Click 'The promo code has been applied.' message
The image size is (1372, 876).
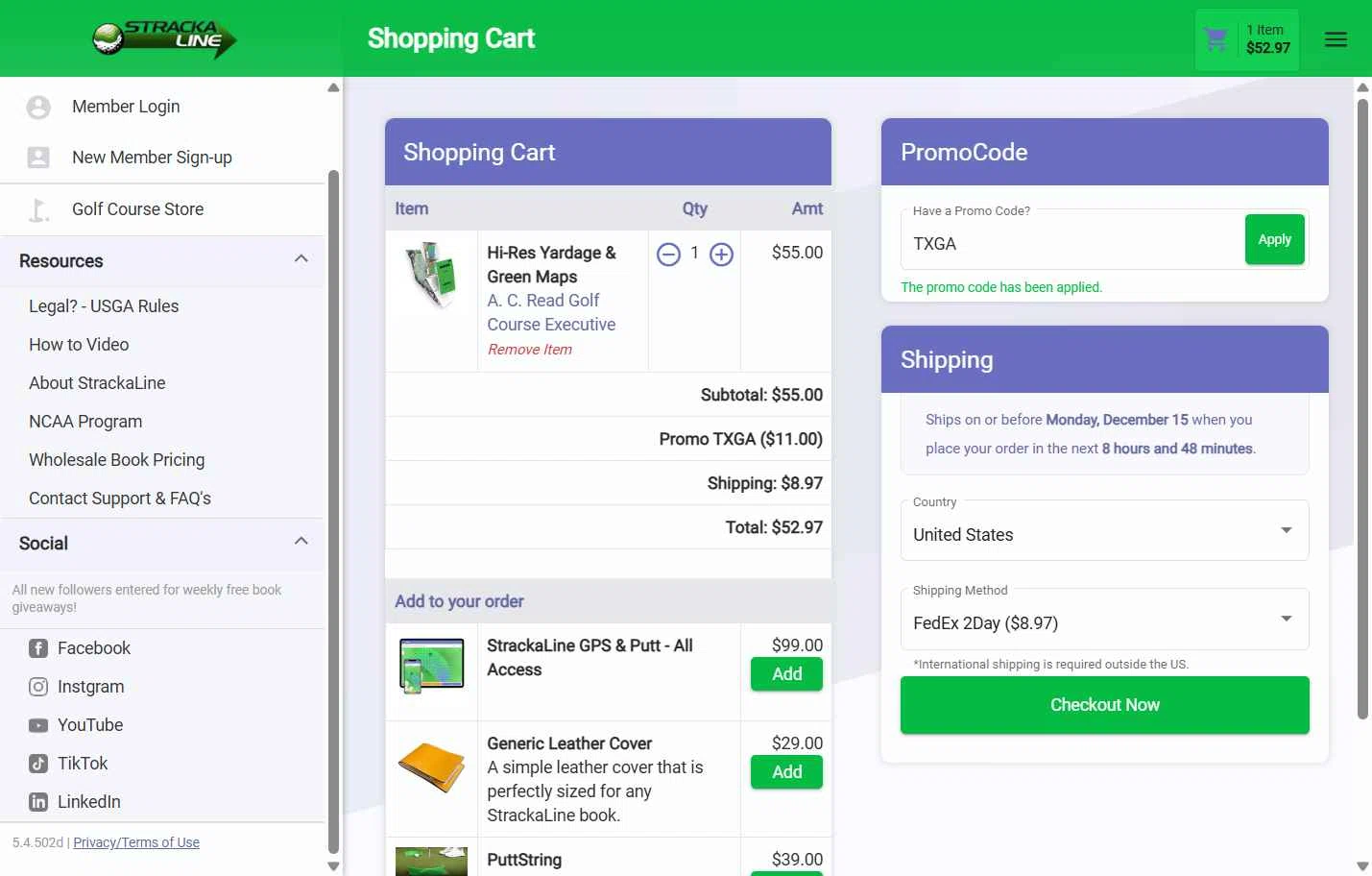1001,287
